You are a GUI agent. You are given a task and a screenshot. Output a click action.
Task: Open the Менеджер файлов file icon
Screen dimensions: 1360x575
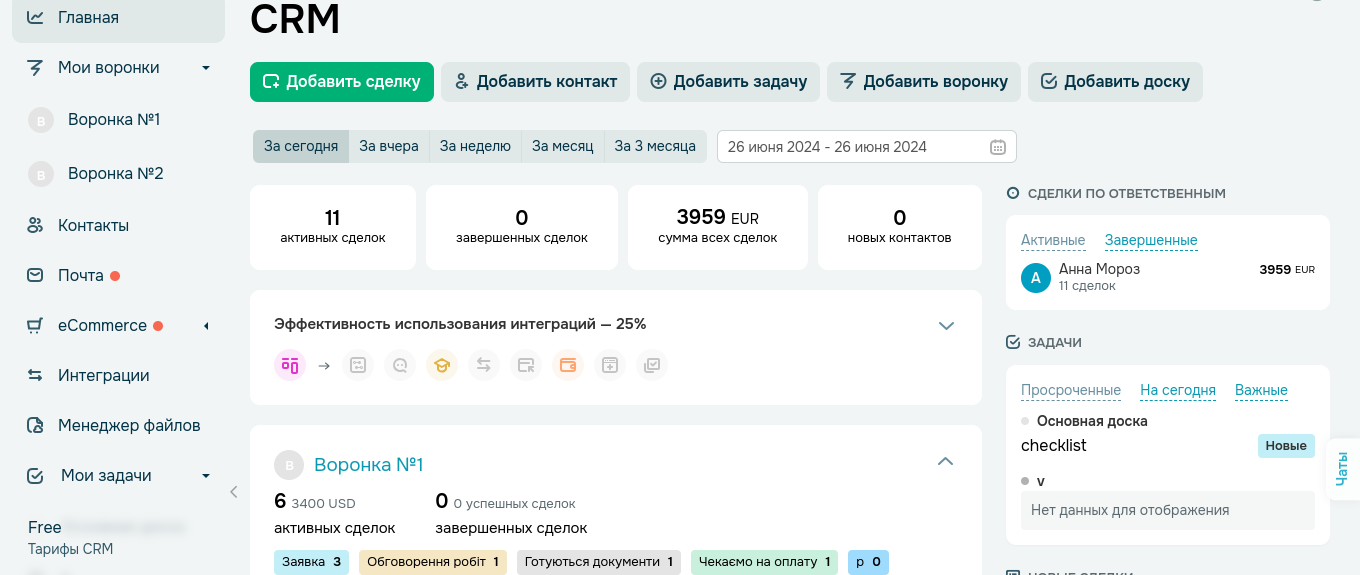[35, 425]
